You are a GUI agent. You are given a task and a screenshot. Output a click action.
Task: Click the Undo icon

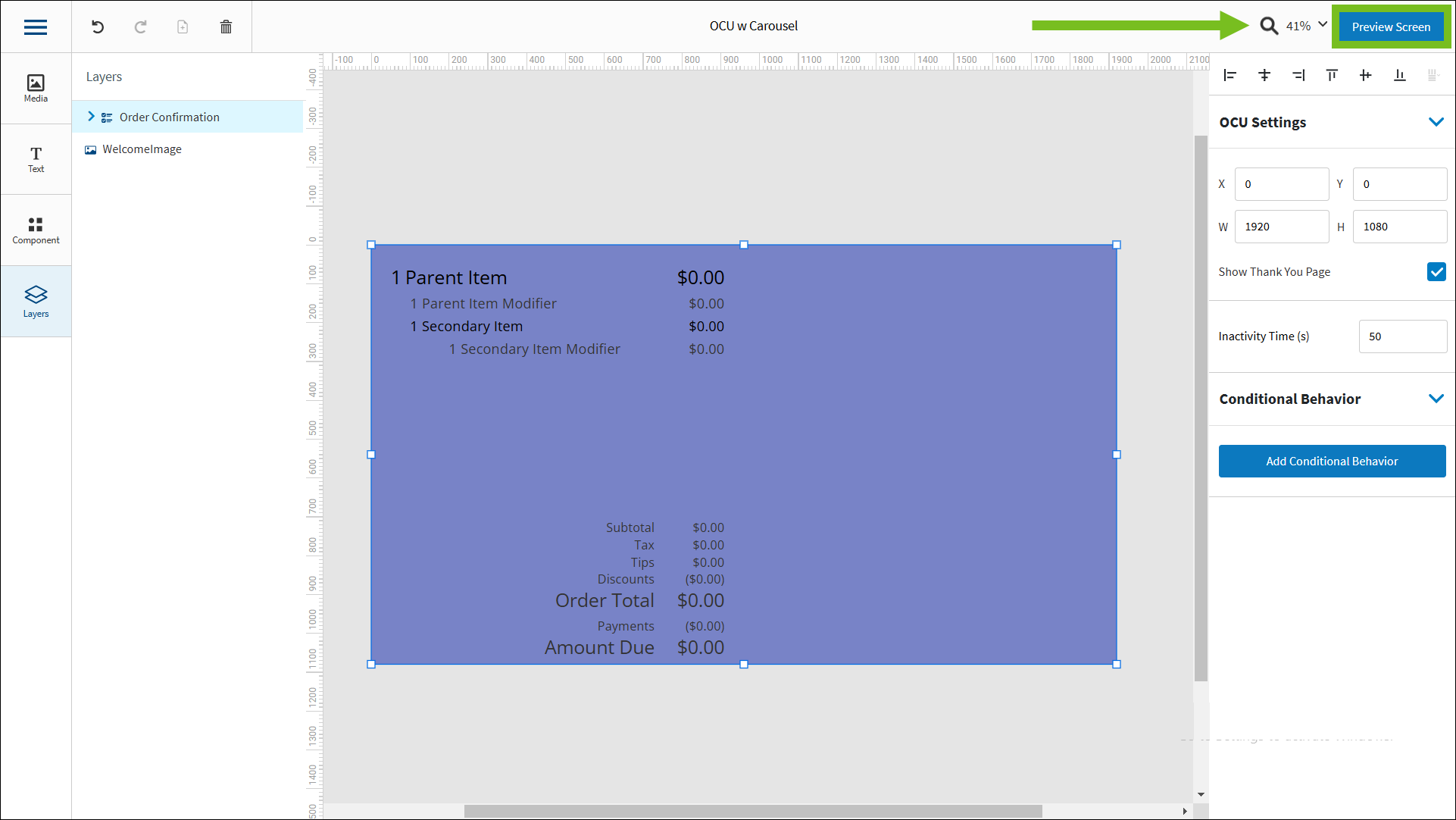97,27
